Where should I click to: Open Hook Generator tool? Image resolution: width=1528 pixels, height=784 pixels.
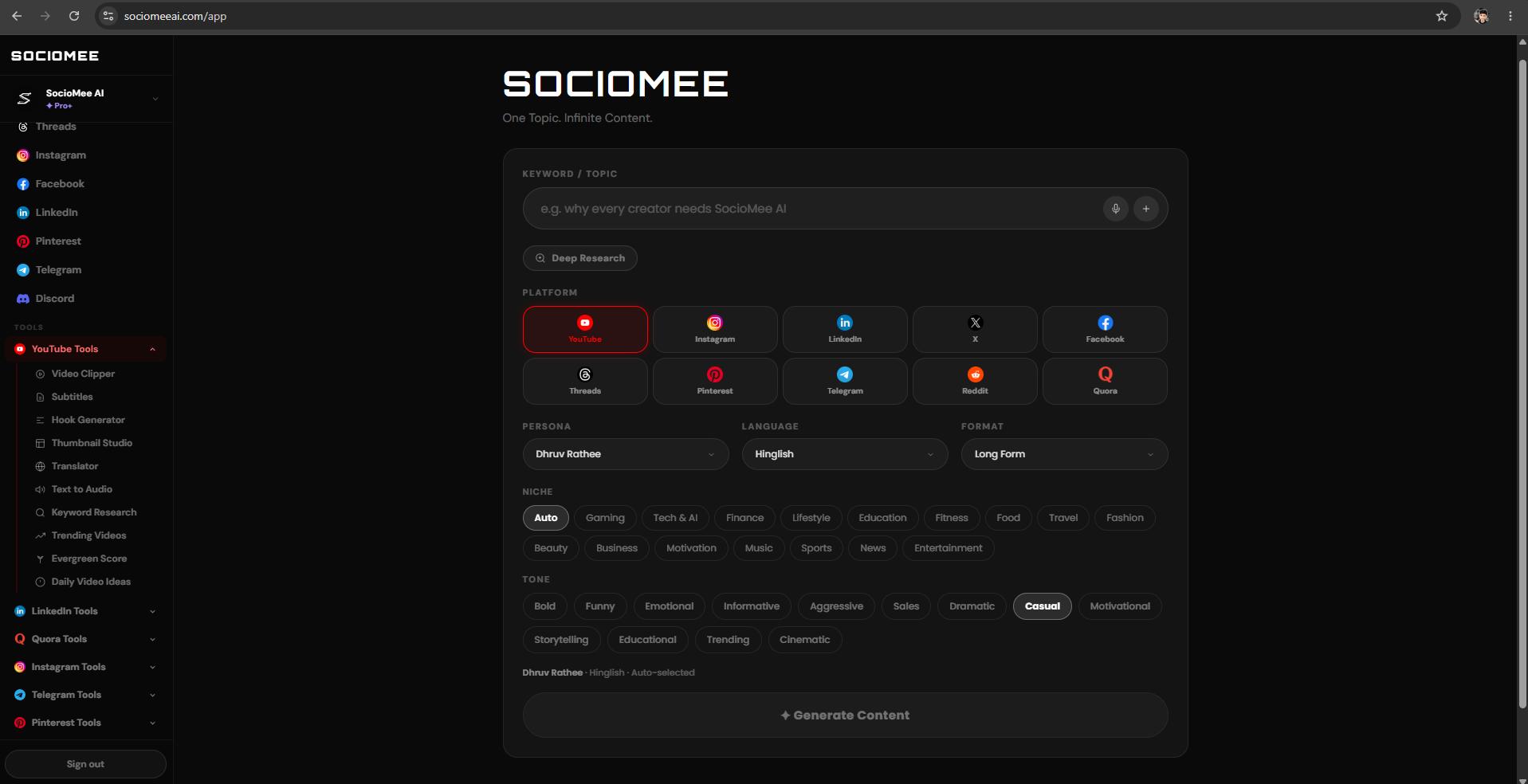tap(88, 420)
